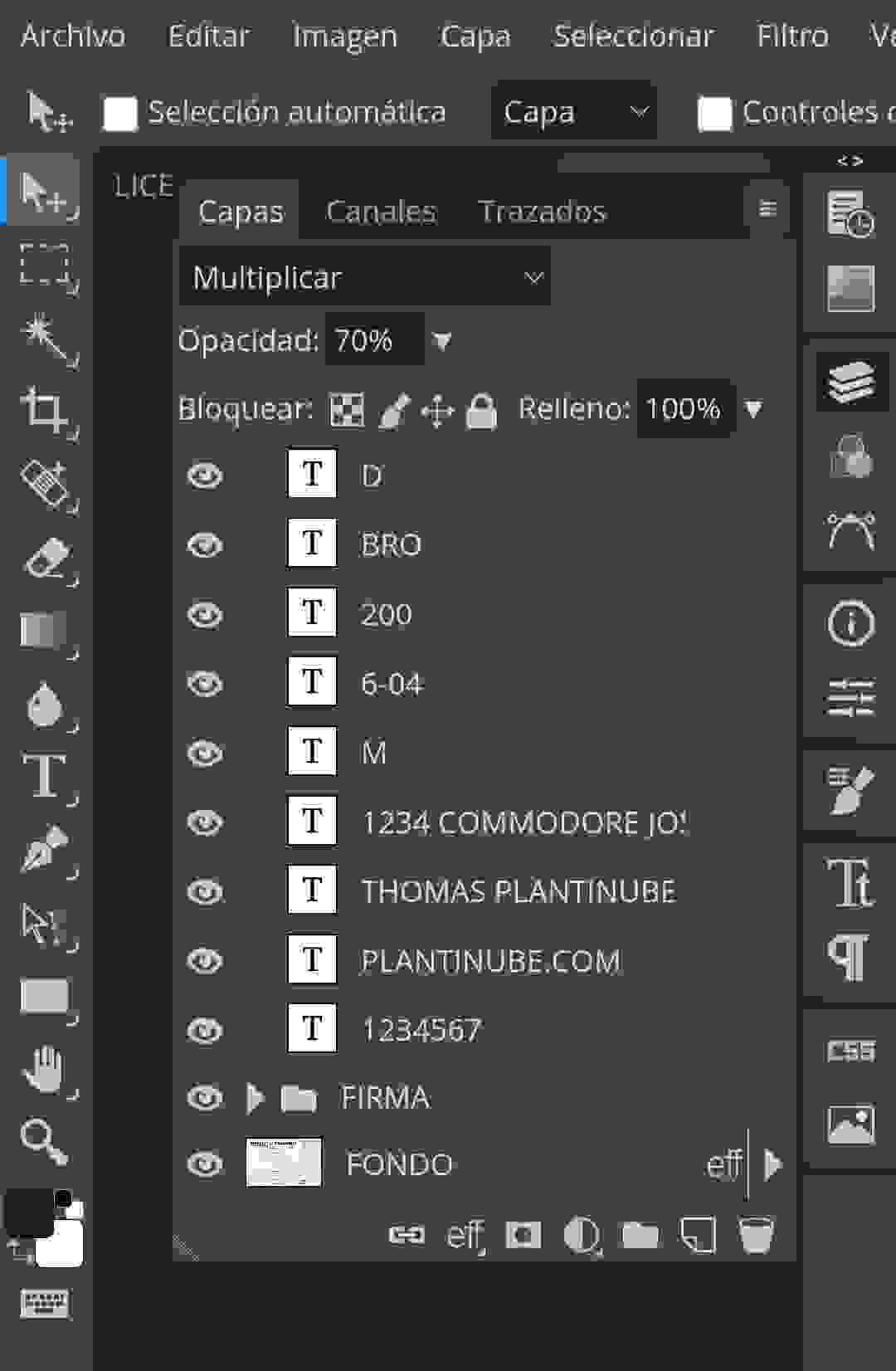The width and height of the screenshot is (896, 1371).
Task: Toggle lock position
Action: point(437,410)
